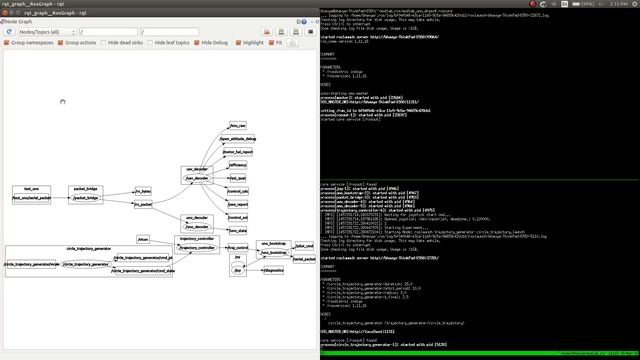The height and width of the screenshot is (360, 640).
Task: Click the fit-in-view button beside Fit
Action: [293, 43]
